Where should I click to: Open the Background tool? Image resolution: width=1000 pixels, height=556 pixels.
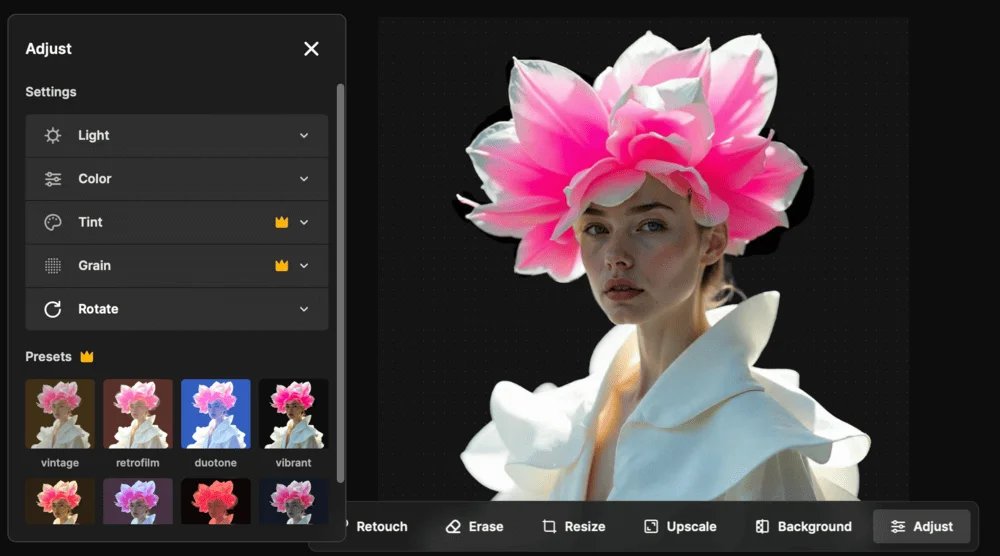803,526
